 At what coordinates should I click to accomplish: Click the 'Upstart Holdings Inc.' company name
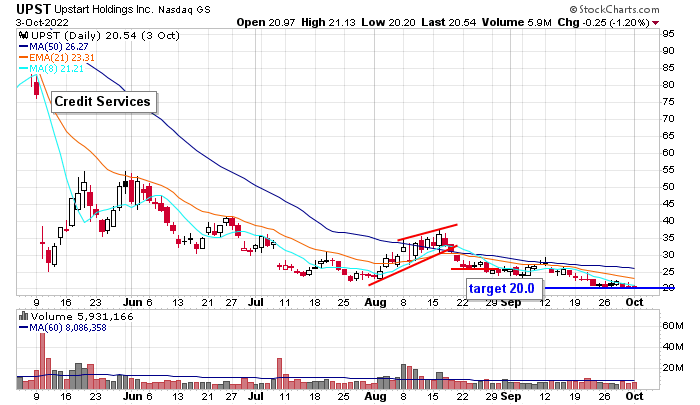(x=104, y=9)
